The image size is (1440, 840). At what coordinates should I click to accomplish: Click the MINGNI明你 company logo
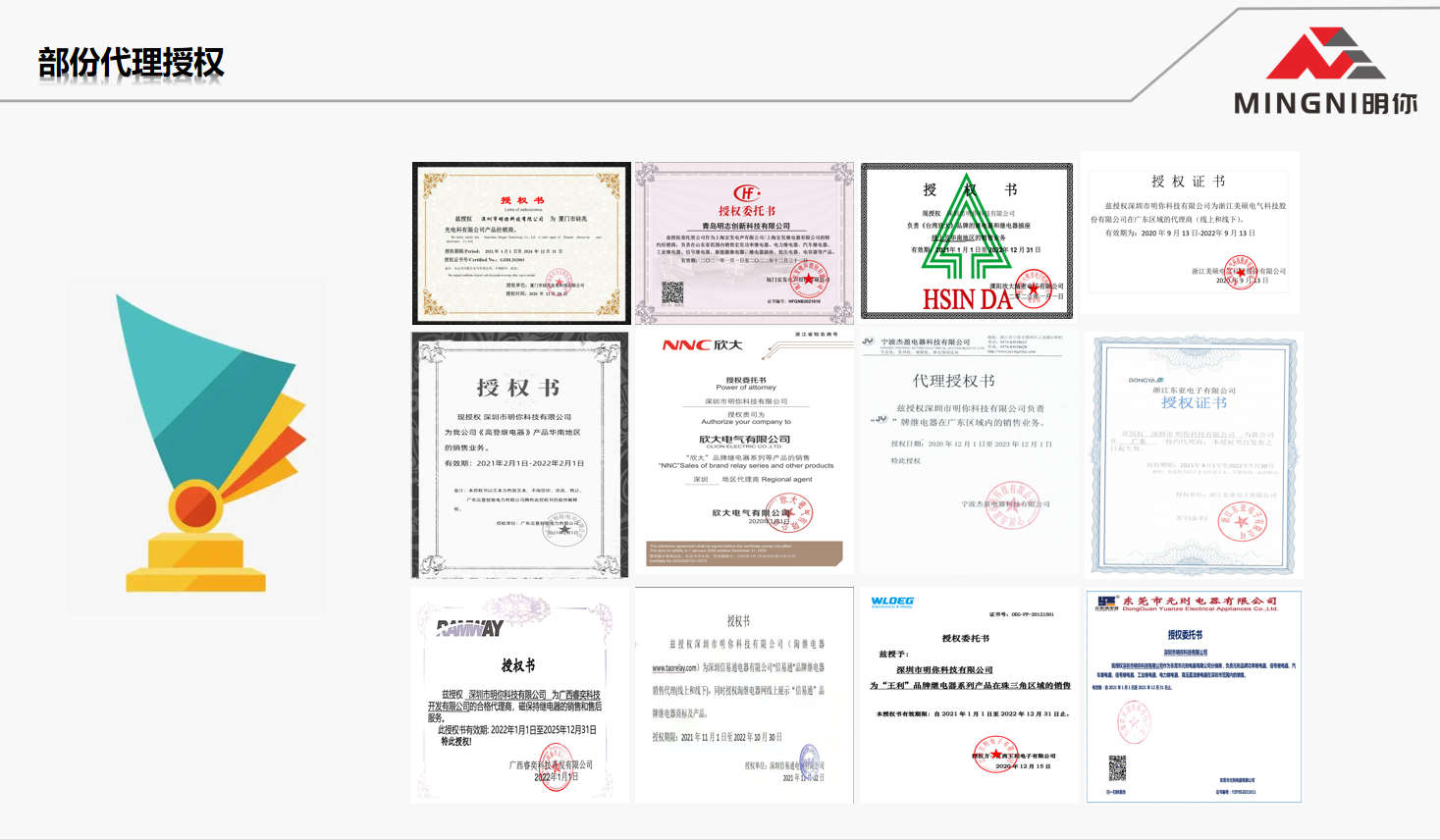coord(1325,72)
